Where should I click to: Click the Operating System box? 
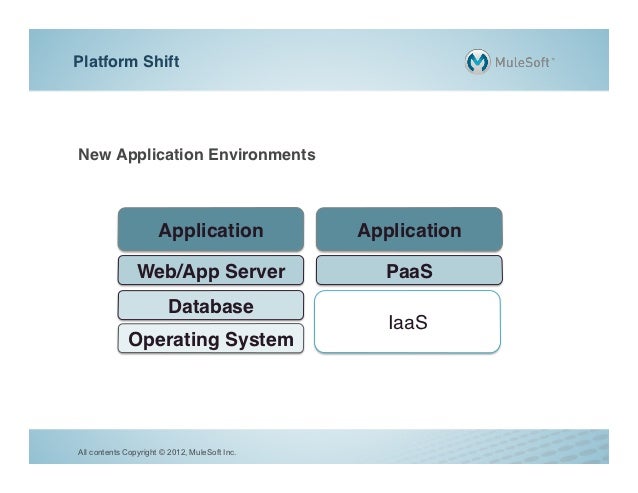[211, 338]
